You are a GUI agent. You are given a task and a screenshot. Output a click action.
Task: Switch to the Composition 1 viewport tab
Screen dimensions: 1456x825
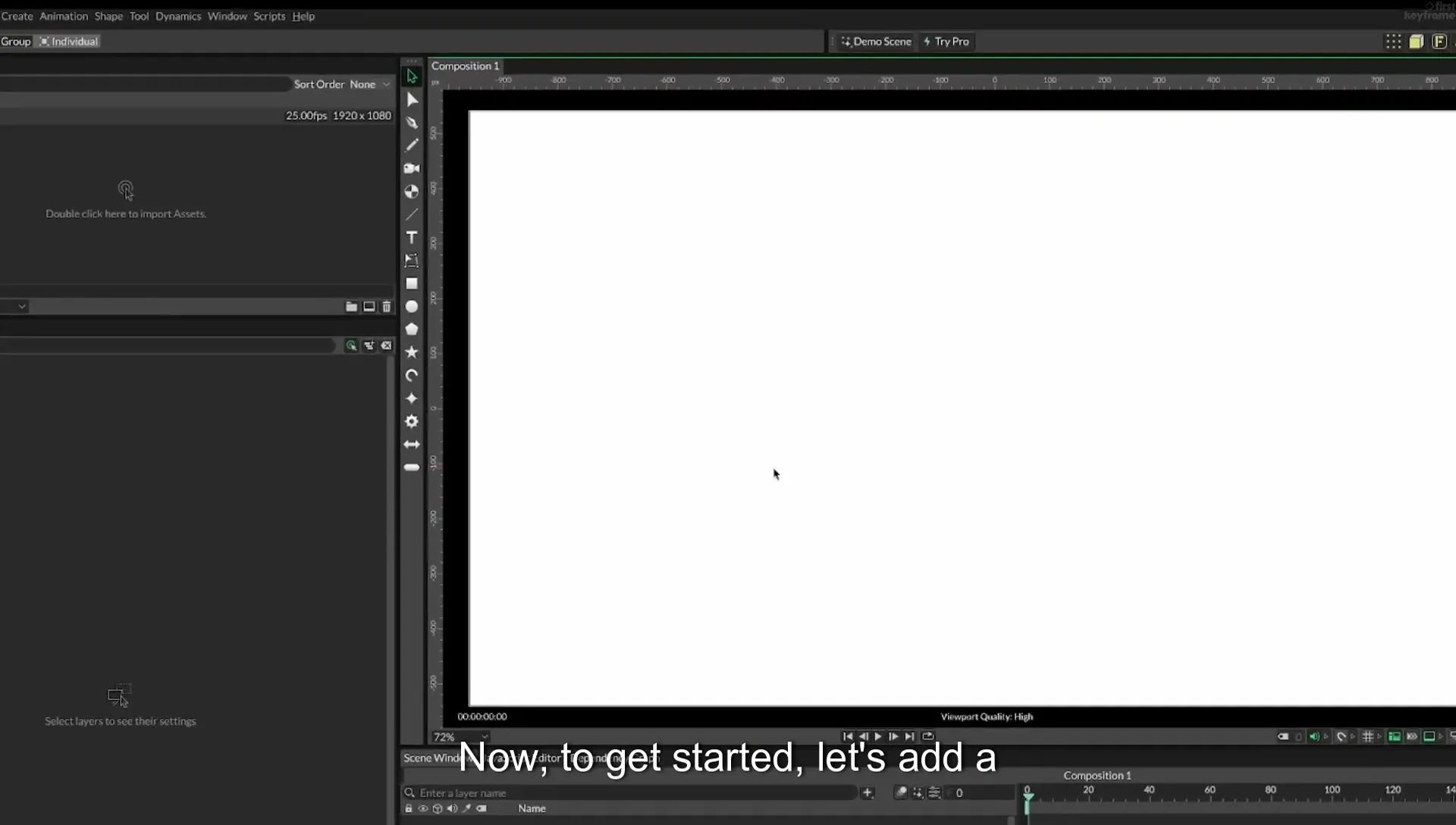pyautogui.click(x=465, y=66)
